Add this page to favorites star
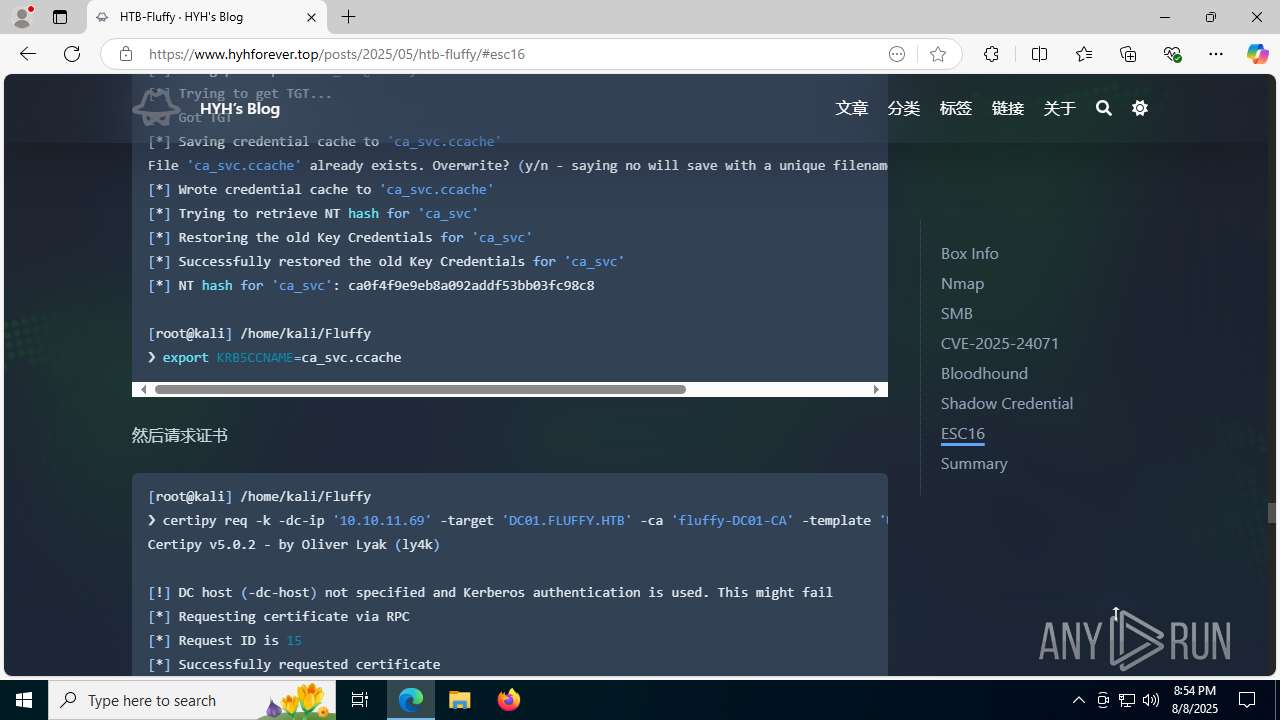 coord(938,54)
